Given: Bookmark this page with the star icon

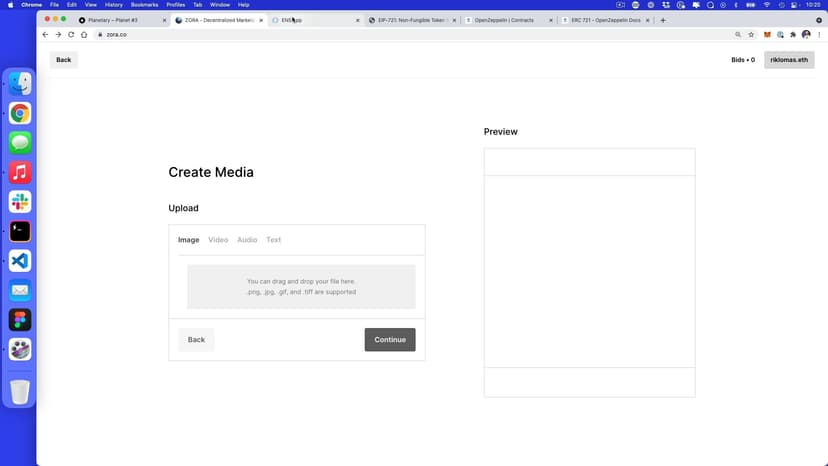Looking at the screenshot, I should click(751, 34).
